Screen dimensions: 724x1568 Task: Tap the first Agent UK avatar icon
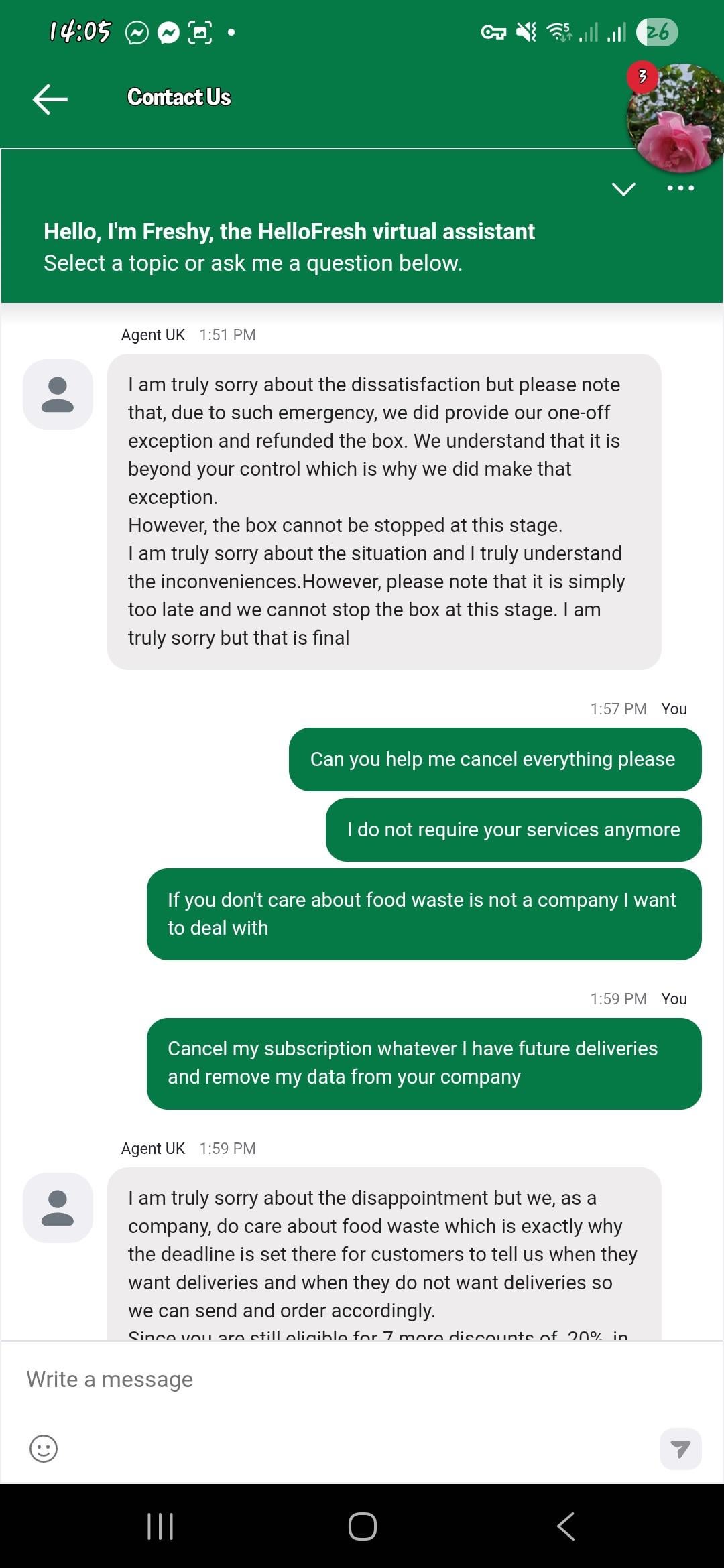pos(58,394)
